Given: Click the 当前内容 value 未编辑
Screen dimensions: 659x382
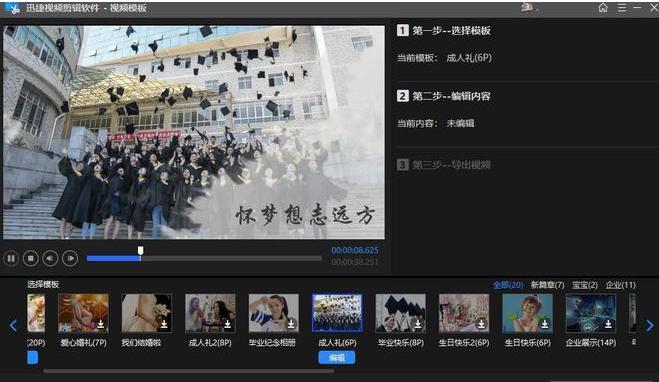Looking at the screenshot, I should [x=460, y=123].
